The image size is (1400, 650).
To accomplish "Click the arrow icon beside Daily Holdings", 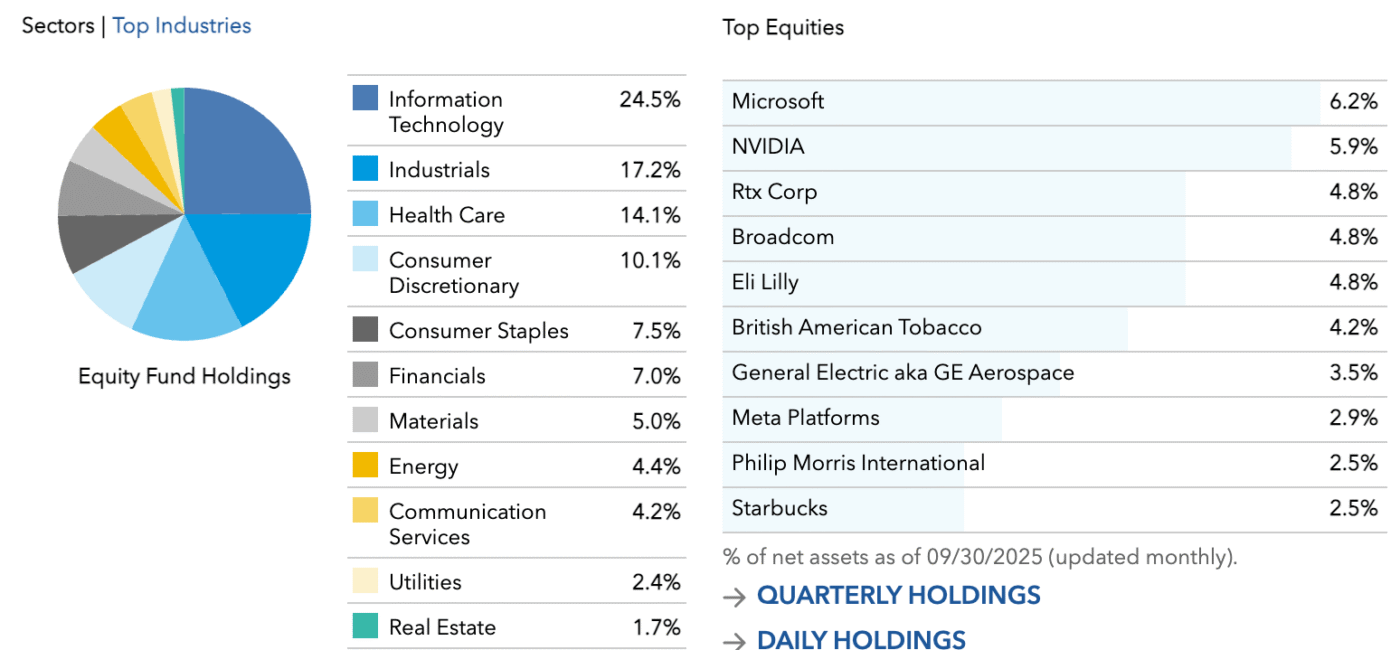I will pyautogui.click(x=735, y=642).
